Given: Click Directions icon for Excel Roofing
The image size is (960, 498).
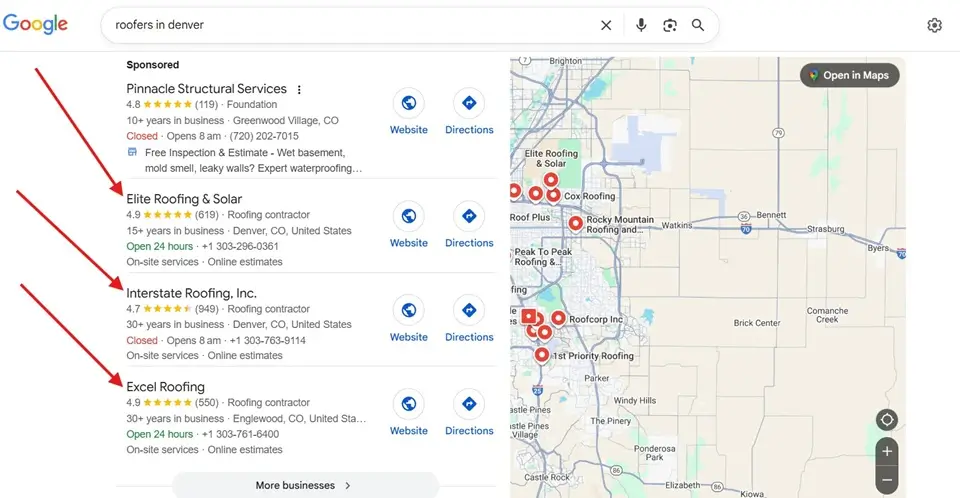Looking at the screenshot, I should pos(469,404).
